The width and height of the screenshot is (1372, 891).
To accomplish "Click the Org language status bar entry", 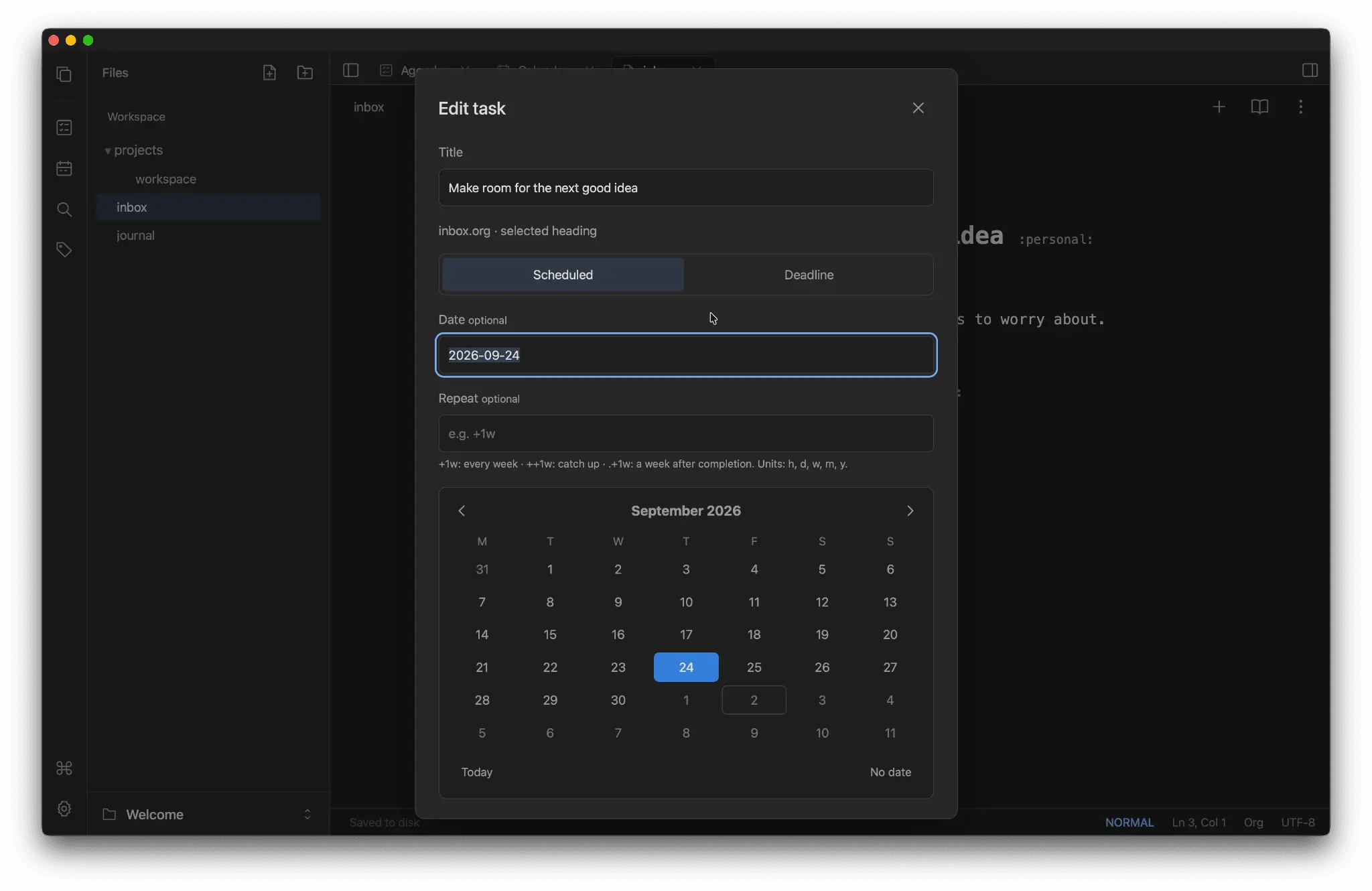I will (1253, 822).
